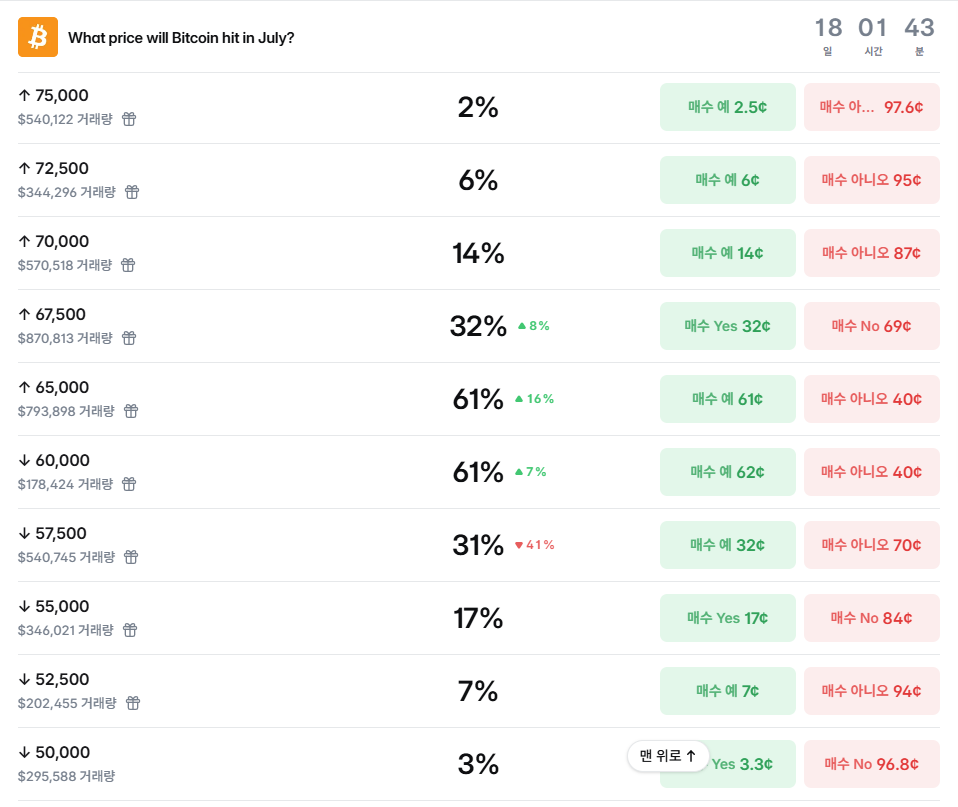Buy Yes 32¢ on 67,500 outcome
Screen dimensions: 958x807
(728, 326)
